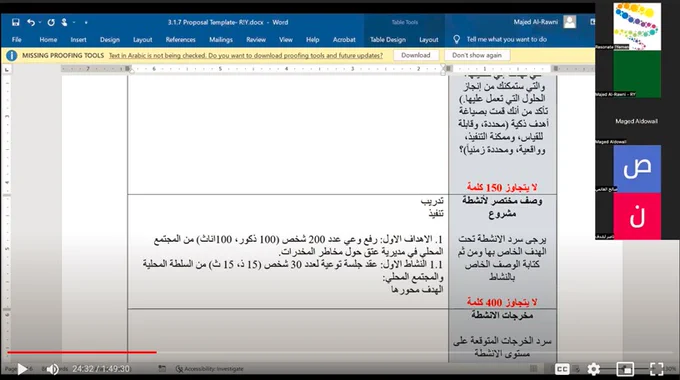
Task: Click the Resonate Yemen participant thumbnail
Action: point(637,26)
